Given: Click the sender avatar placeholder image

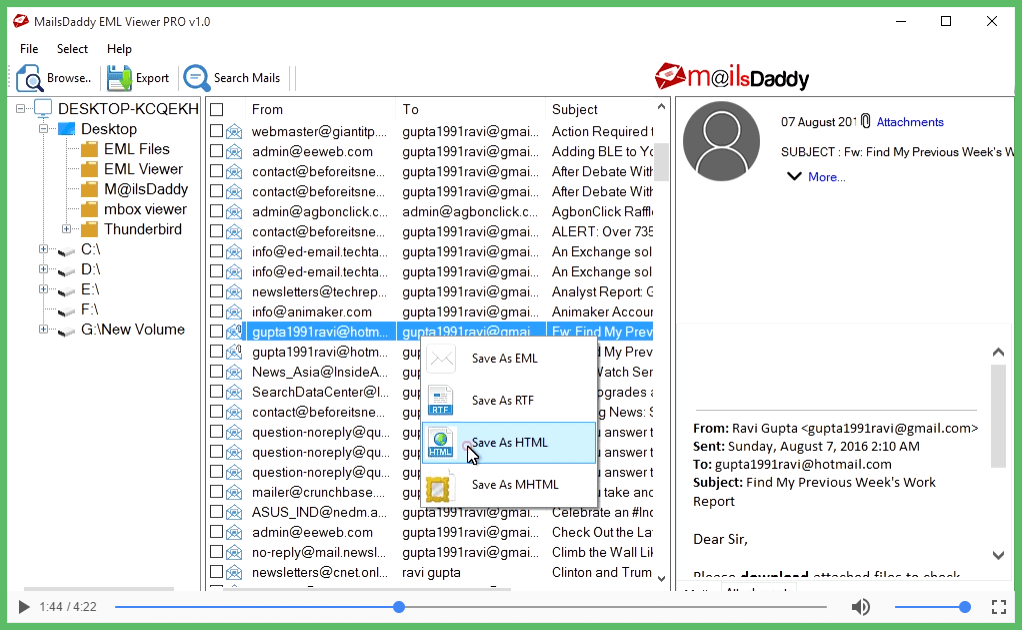Looking at the screenshot, I should (722, 141).
